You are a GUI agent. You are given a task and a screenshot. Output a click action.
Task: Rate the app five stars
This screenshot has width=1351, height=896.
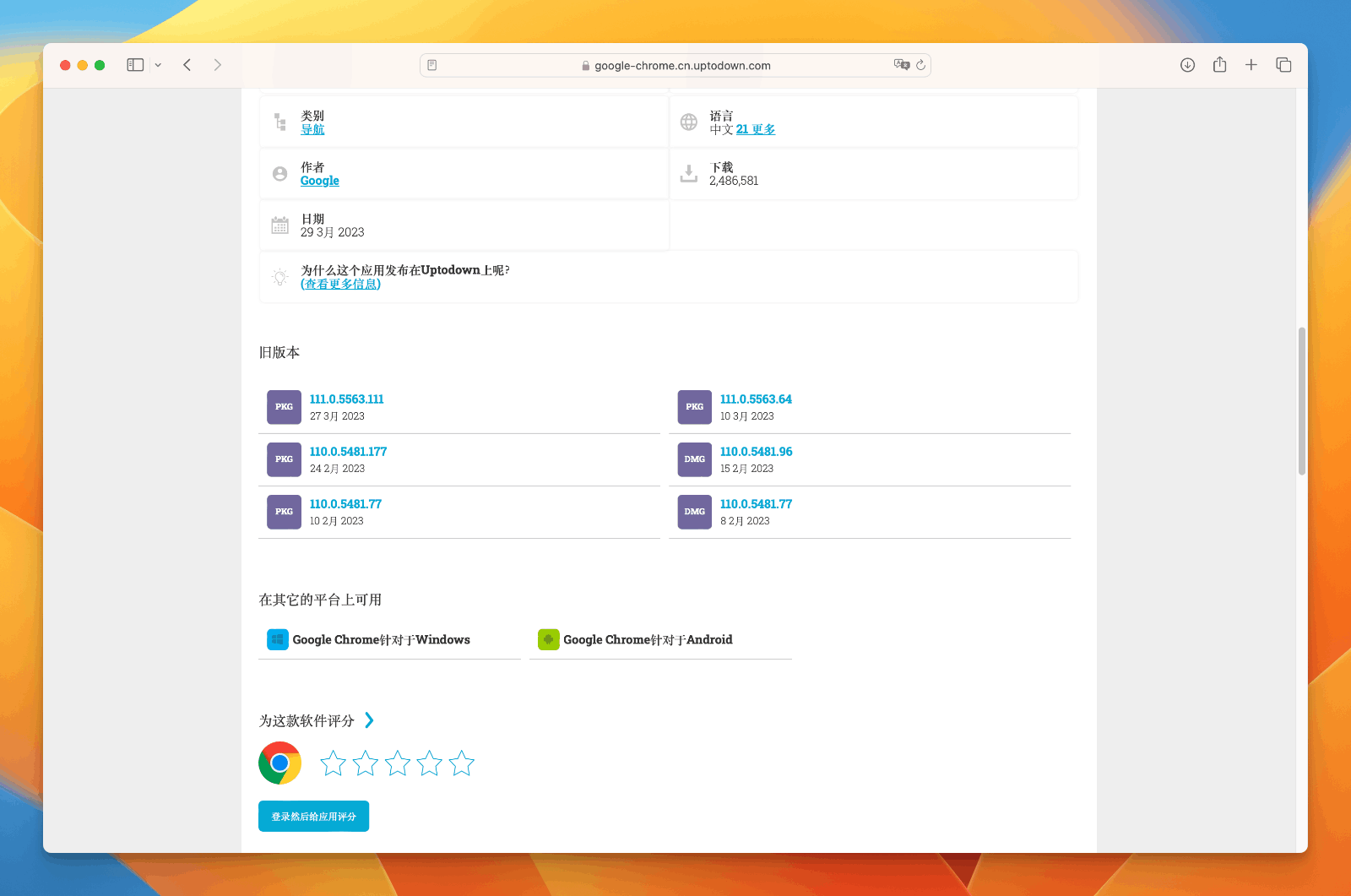(x=462, y=763)
